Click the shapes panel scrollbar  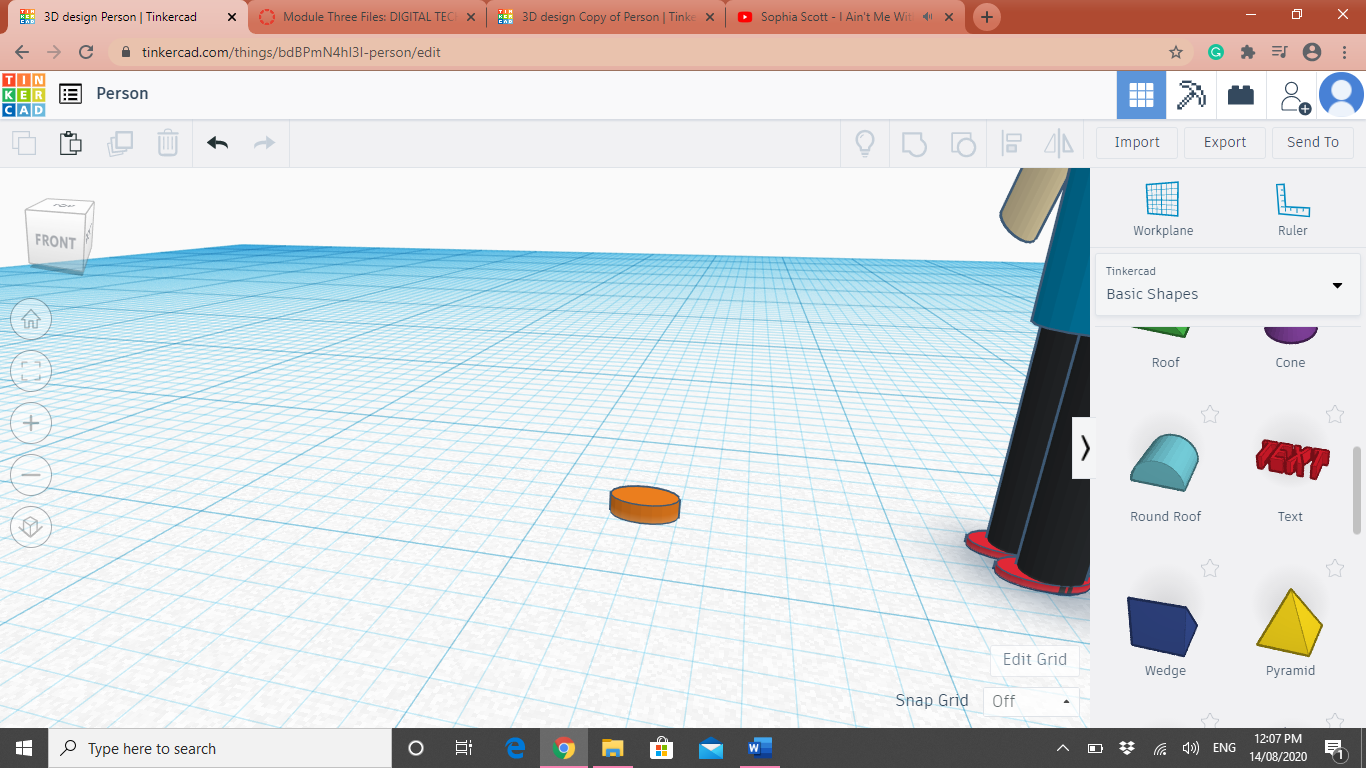[1357, 490]
